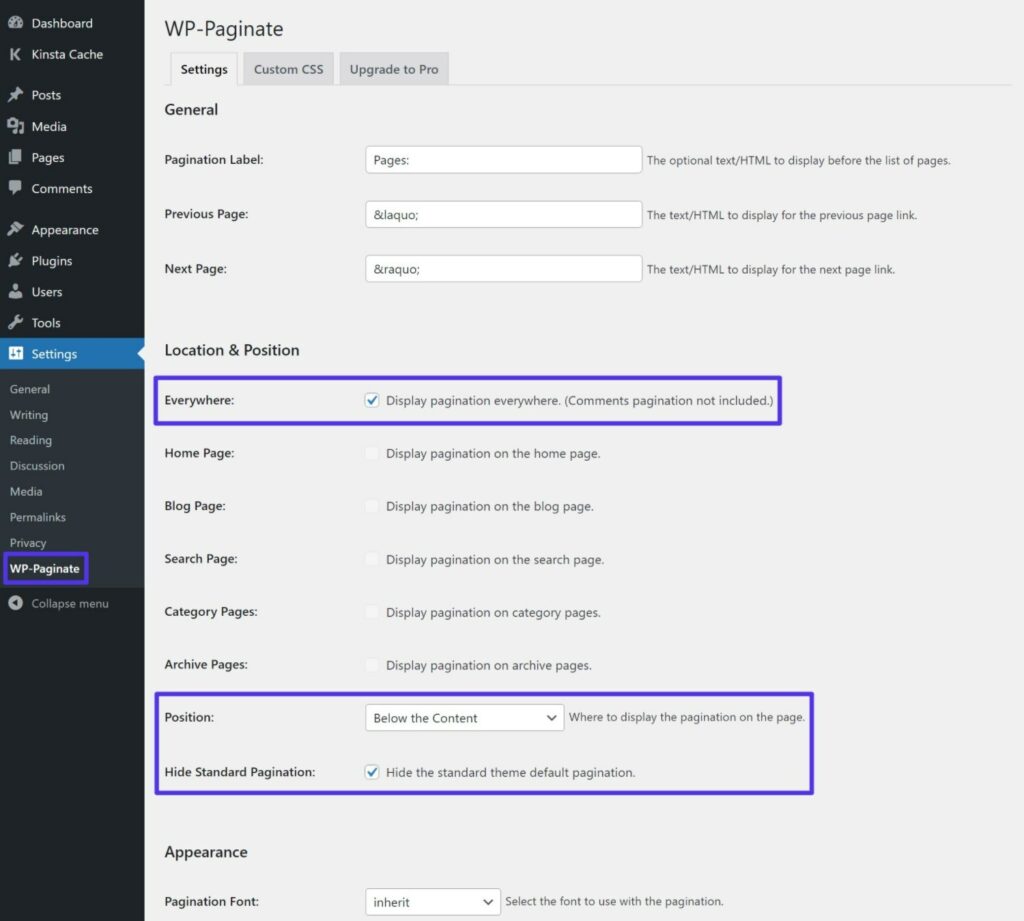This screenshot has width=1024, height=921.
Task: Open the Upgrade to Pro tab
Action: pyautogui.click(x=394, y=69)
